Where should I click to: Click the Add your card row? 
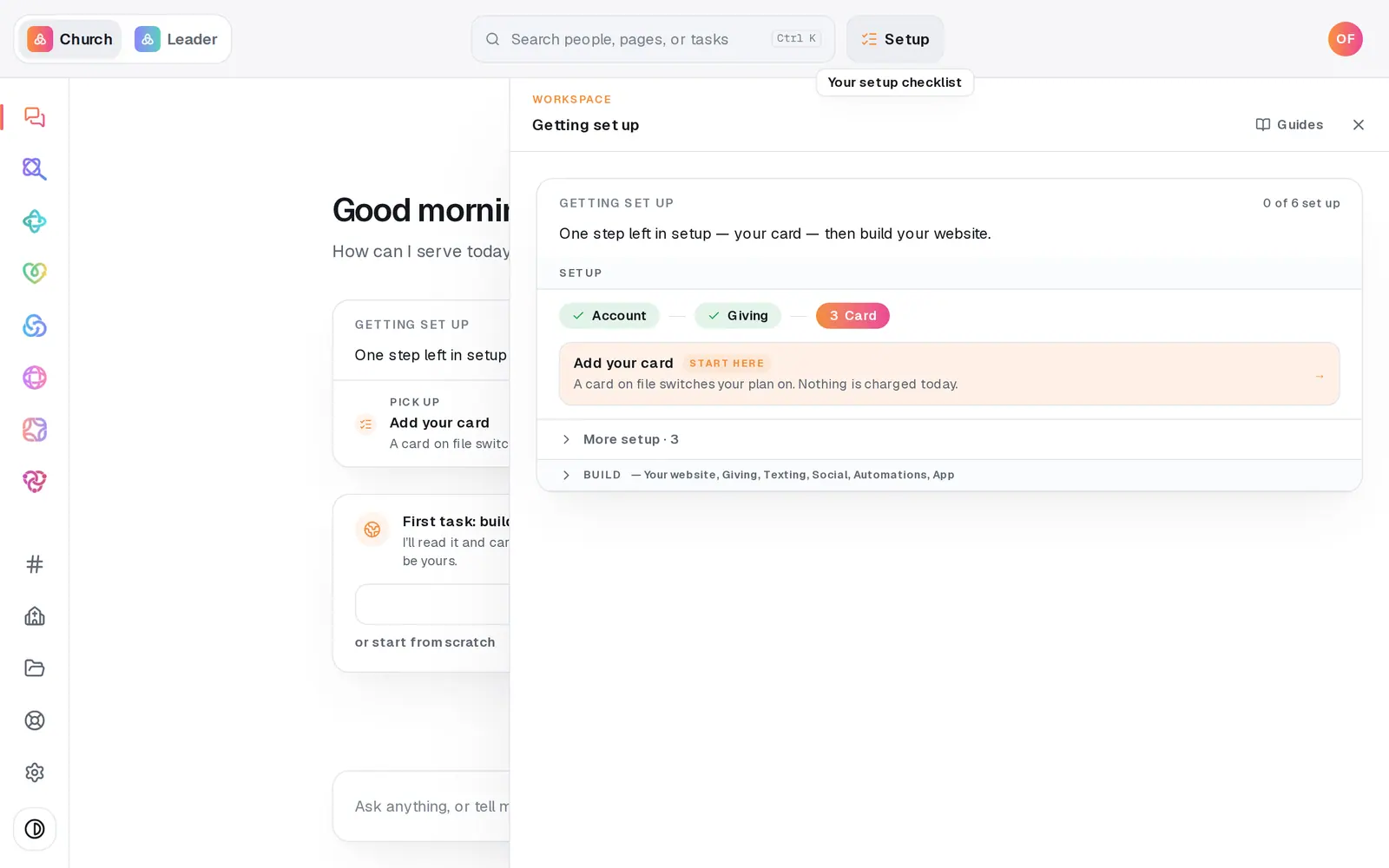(949, 374)
